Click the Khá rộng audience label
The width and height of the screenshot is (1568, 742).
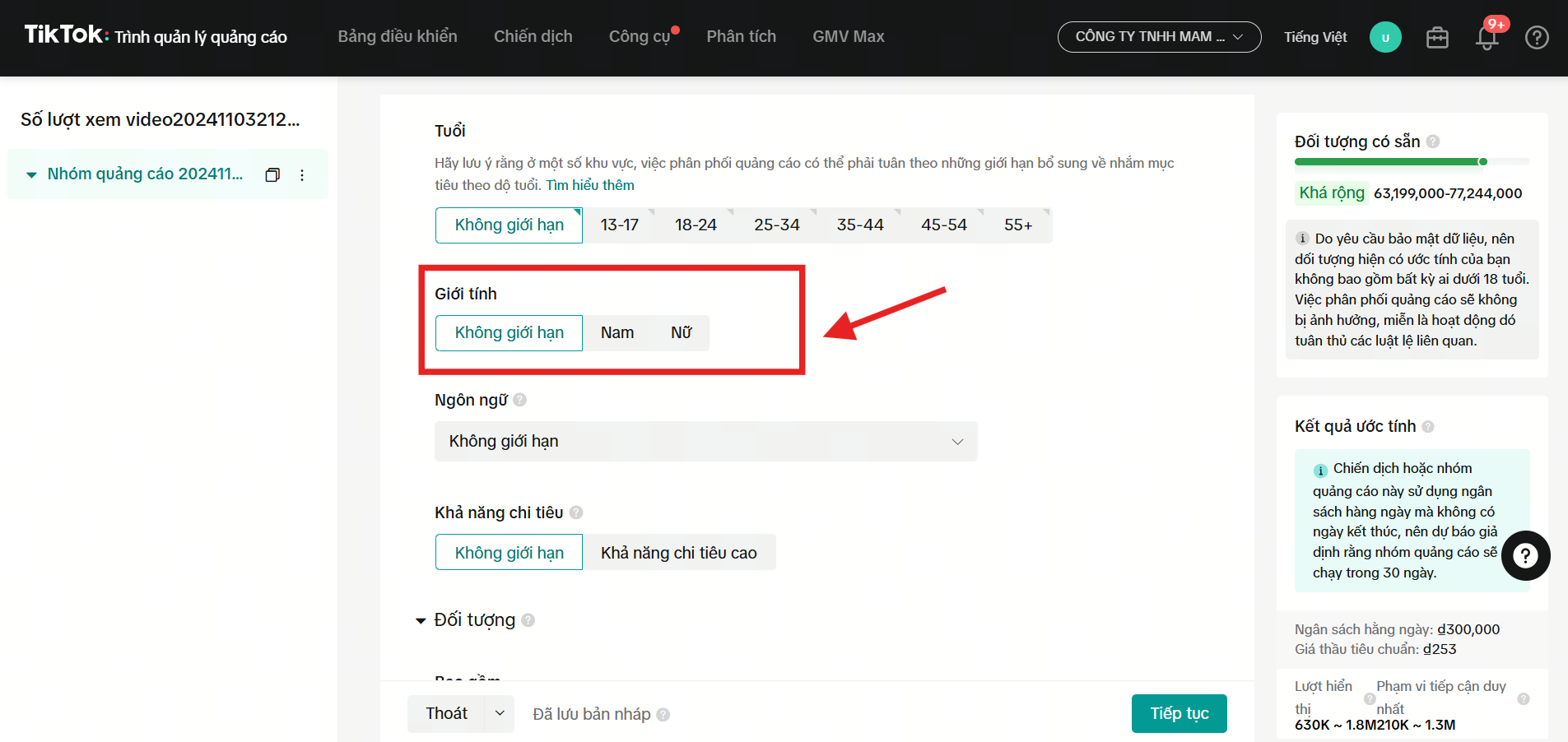[x=1332, y=192]
